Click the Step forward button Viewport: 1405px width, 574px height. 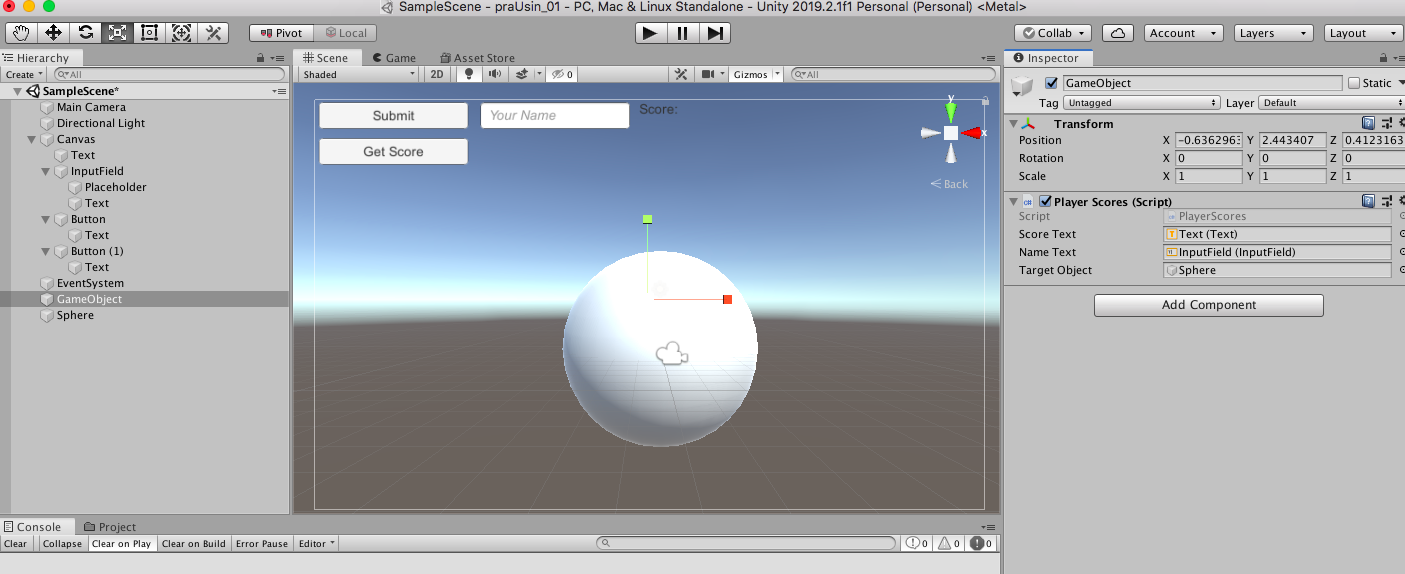point(714,33)
